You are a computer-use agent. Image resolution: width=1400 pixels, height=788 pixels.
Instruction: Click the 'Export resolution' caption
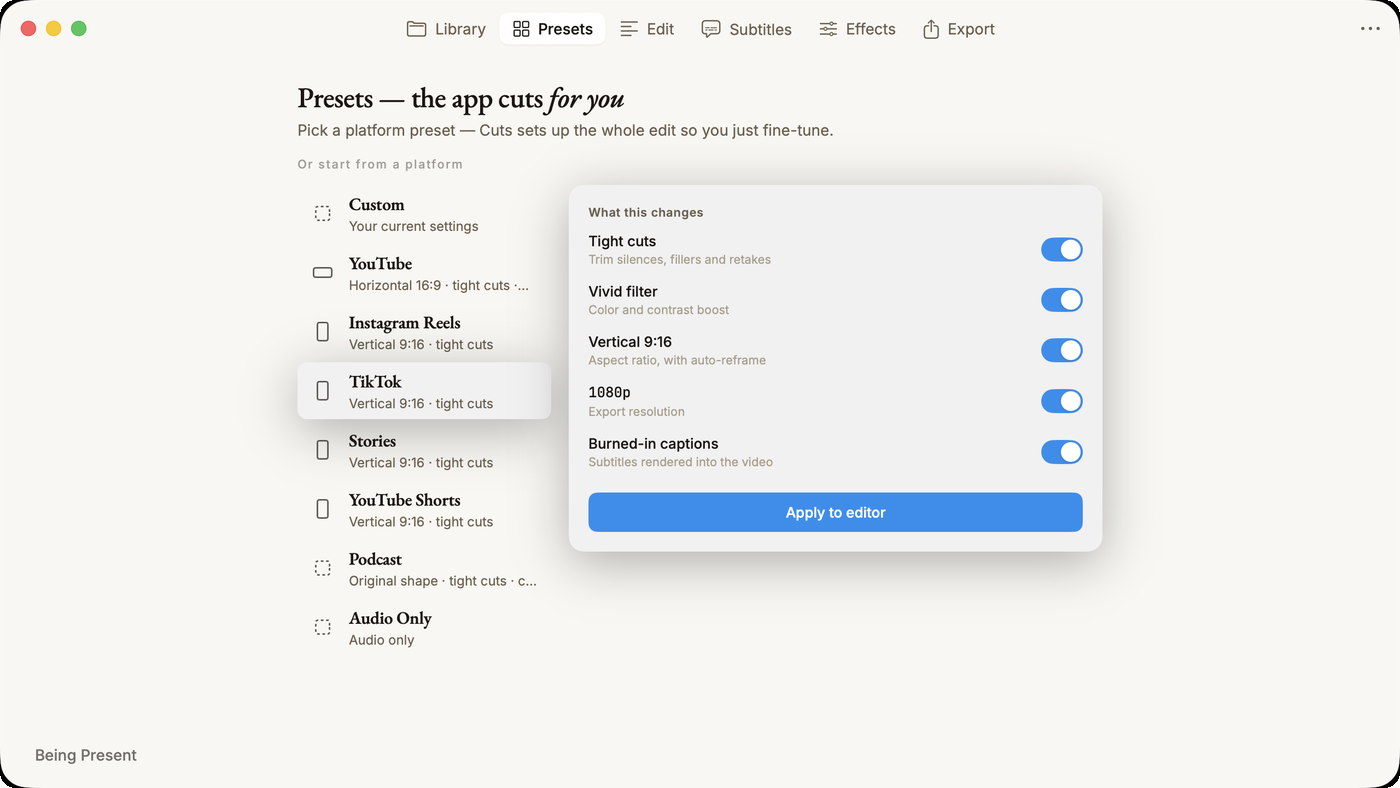coord(636,411)
